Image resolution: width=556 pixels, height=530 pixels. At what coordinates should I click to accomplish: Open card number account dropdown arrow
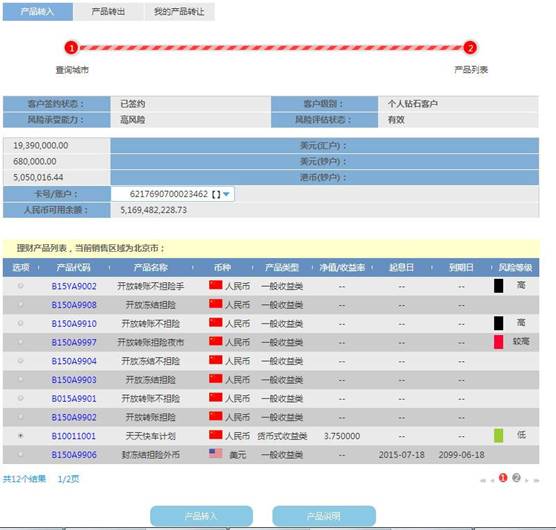[226, 194]
